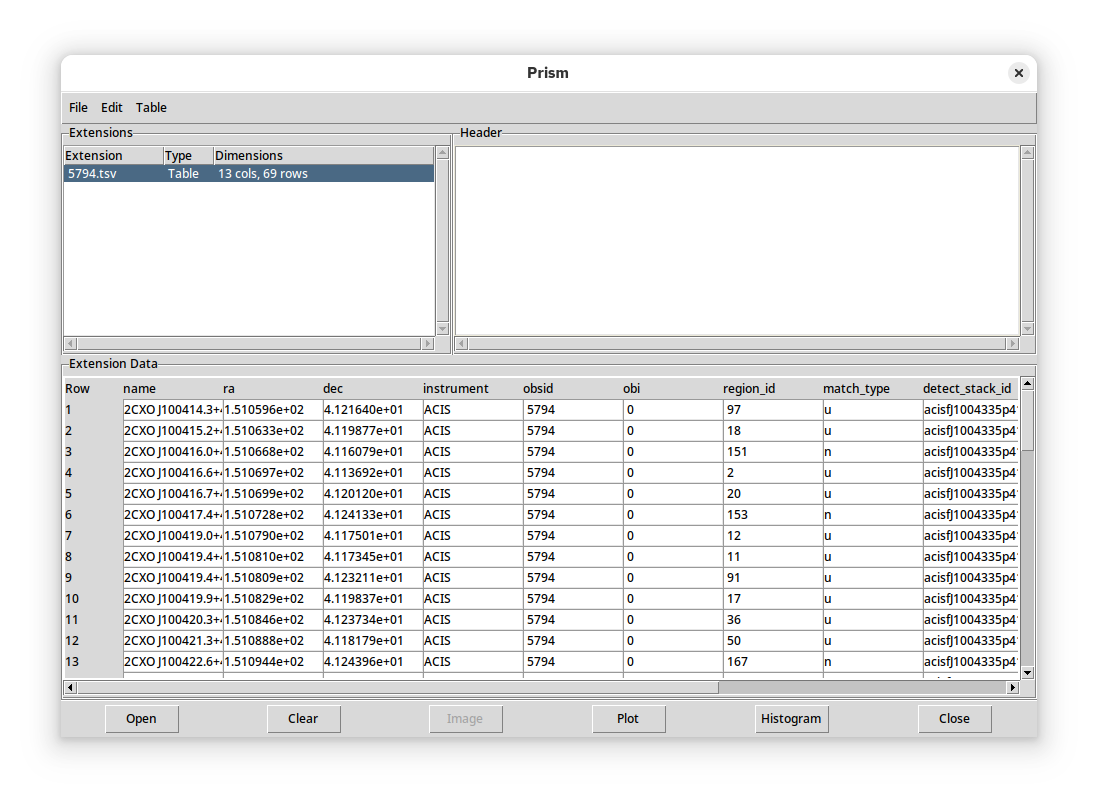
Task: Click the Close button at bottom
Action: (954, 719)
